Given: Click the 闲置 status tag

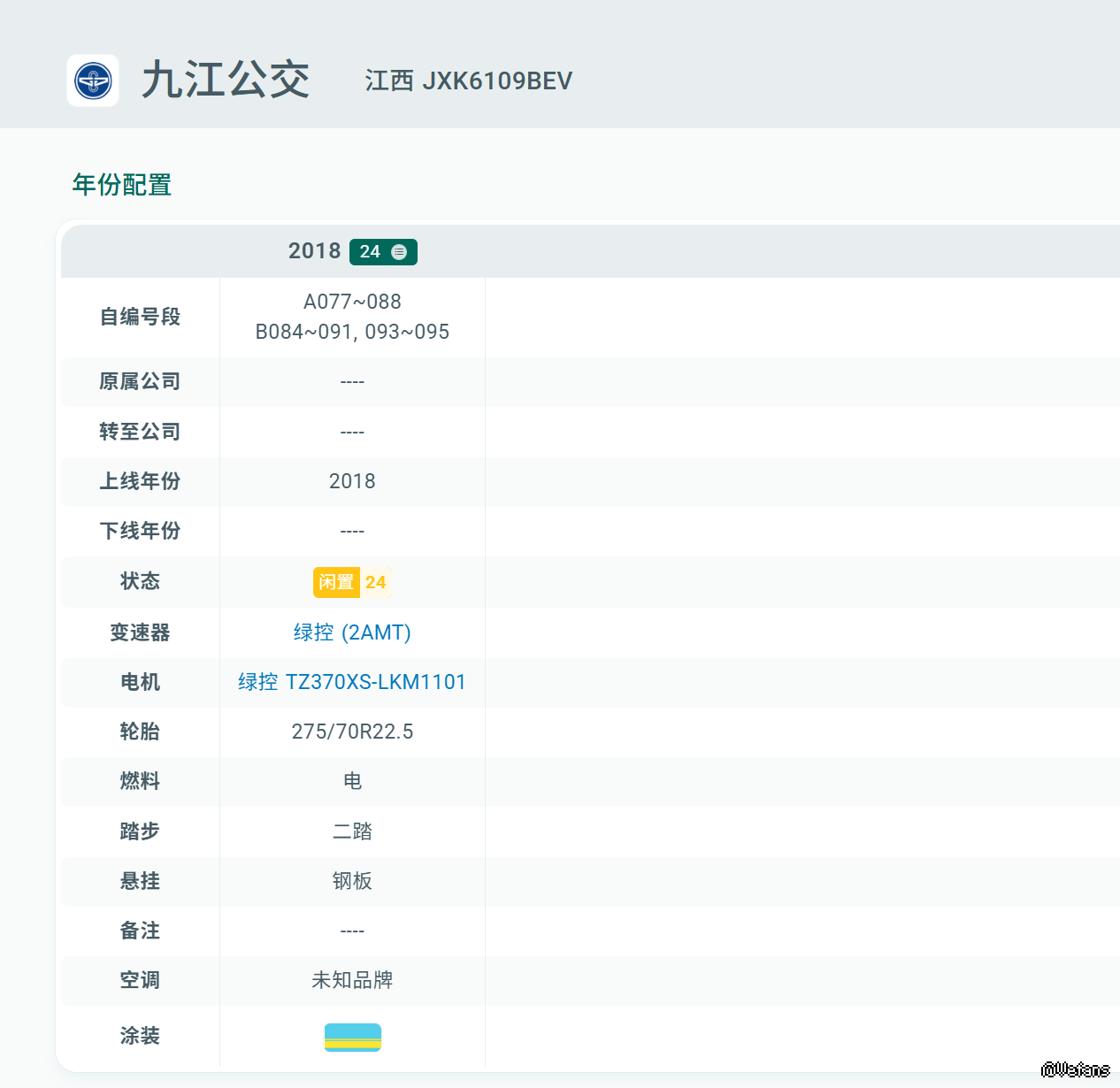Looking at the screenshot, I should [x=336, y=582].
